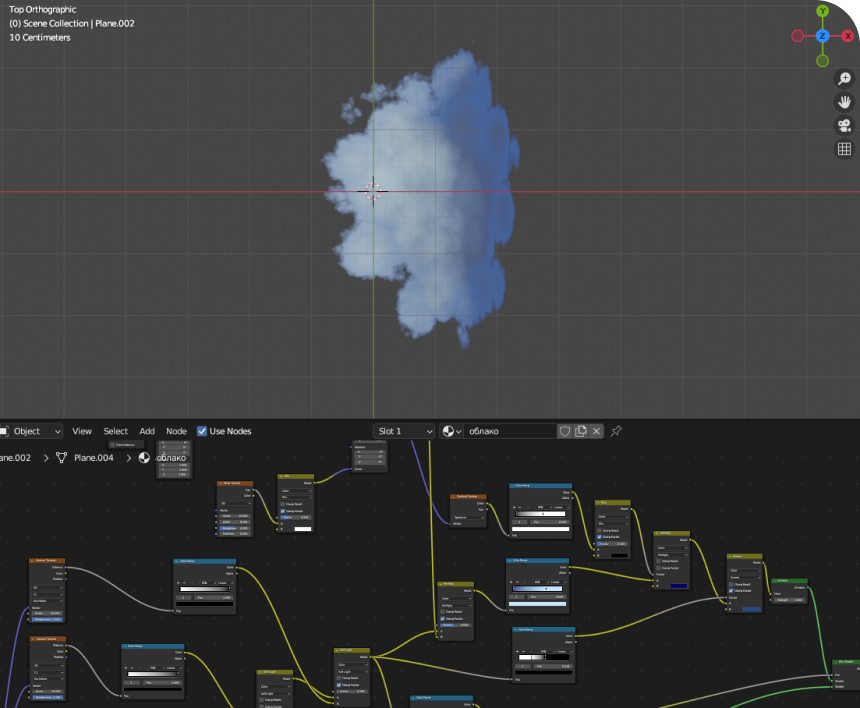
Task: Click the zoom magnifier icon in viewport
Action: [844, 79]
